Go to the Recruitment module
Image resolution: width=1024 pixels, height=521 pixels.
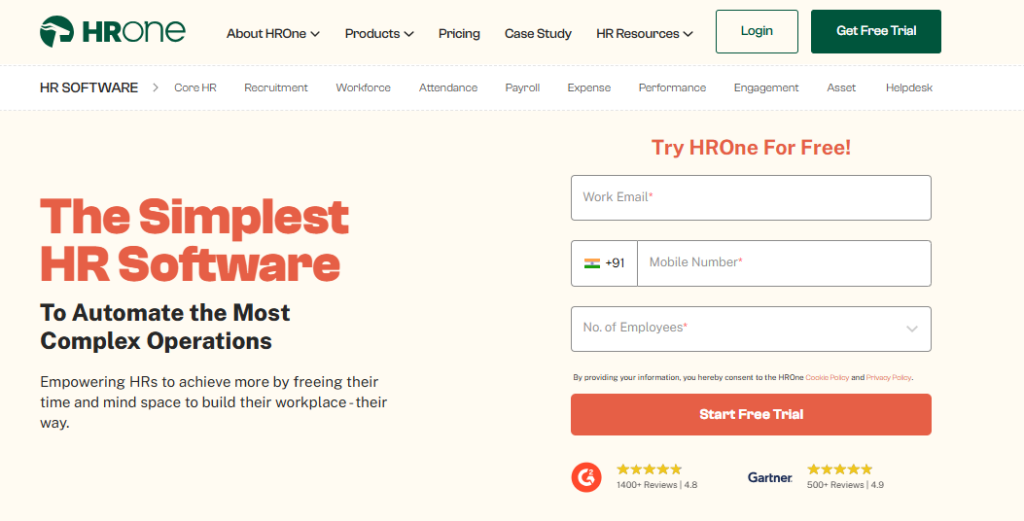276,87
